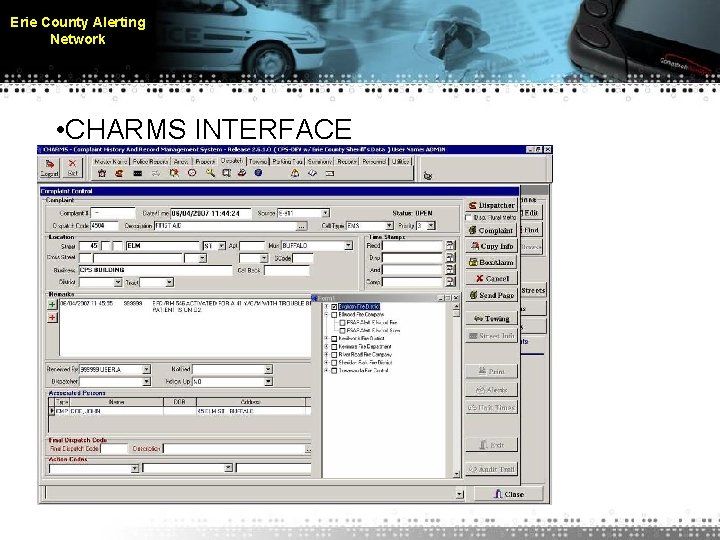Click the BoxAlarm button

(x=491, y=262)
